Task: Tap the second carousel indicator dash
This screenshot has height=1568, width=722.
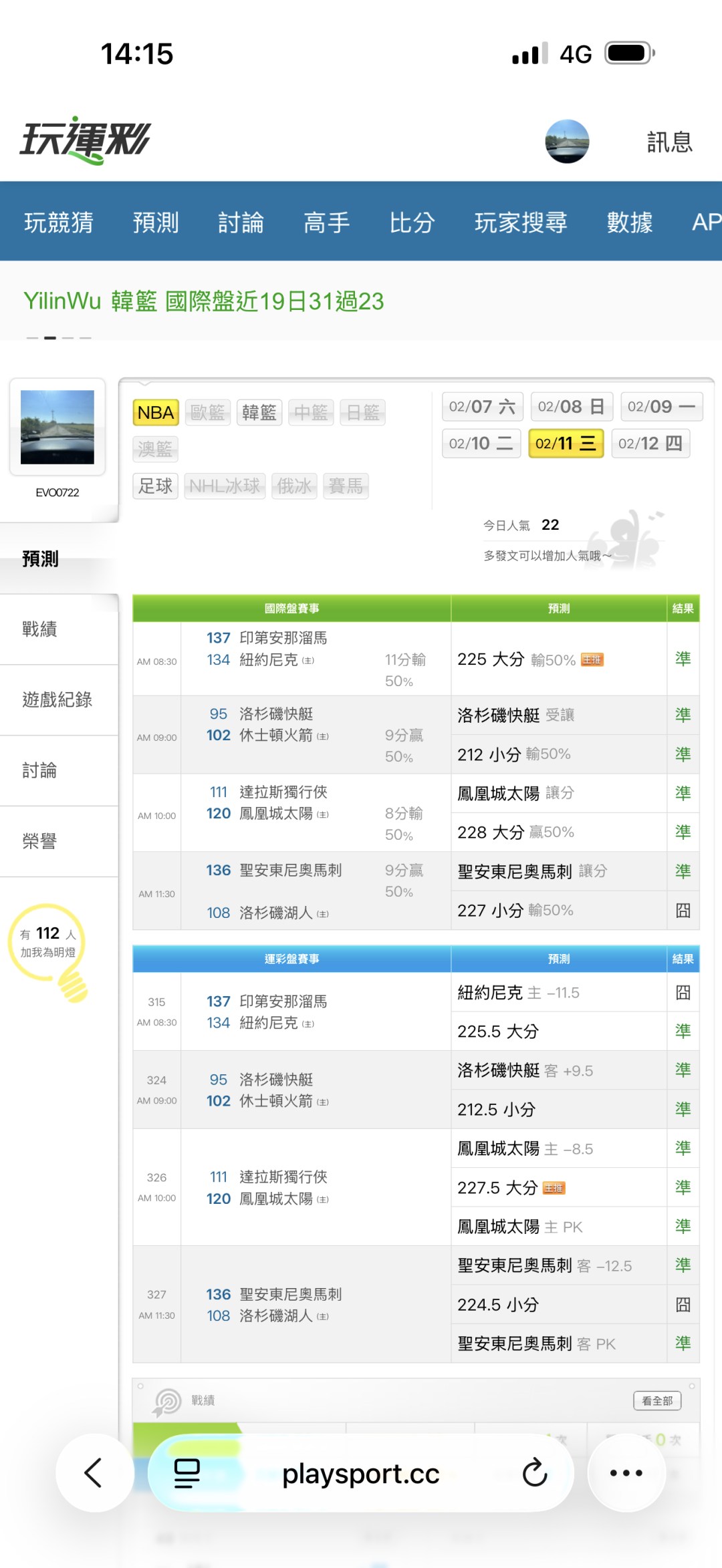Action: pos(50,338)
